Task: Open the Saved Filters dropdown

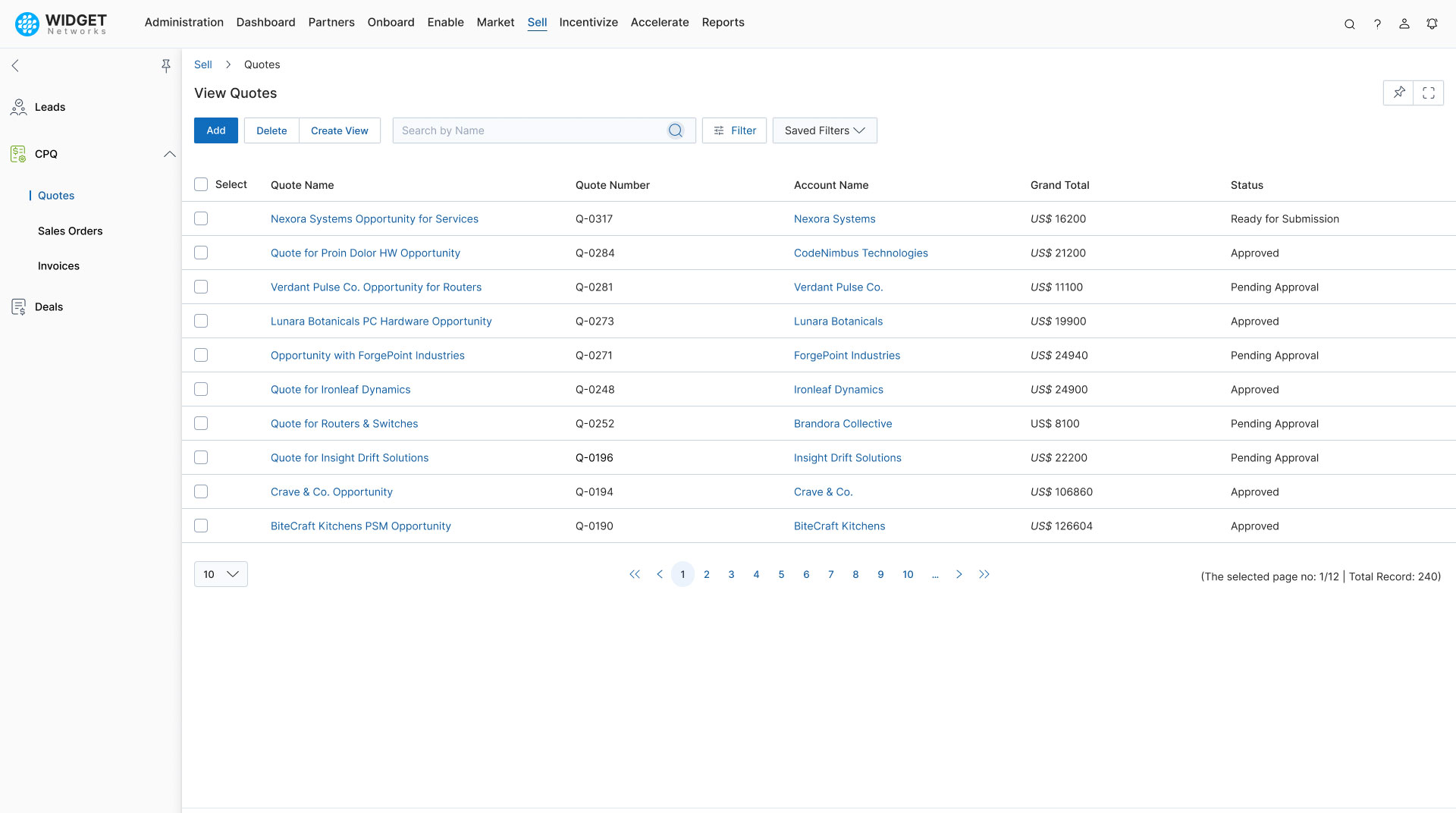Action: pos(824,130)
